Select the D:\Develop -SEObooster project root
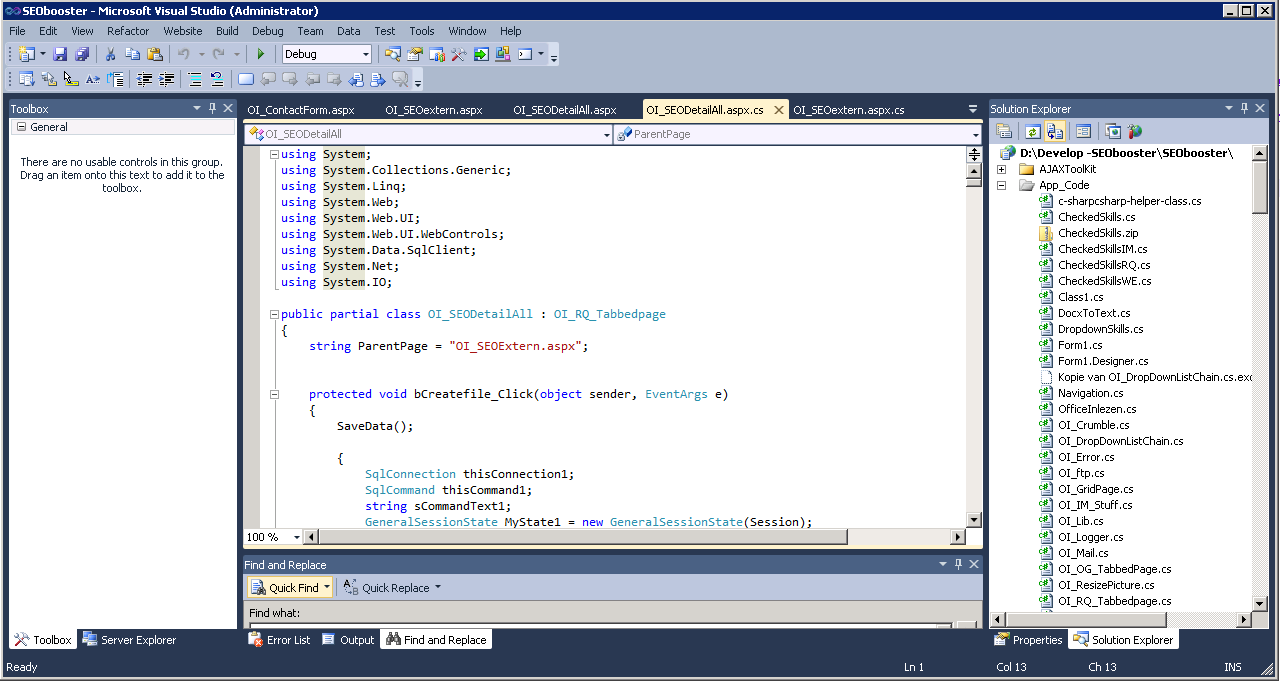 coord(1126,153)
